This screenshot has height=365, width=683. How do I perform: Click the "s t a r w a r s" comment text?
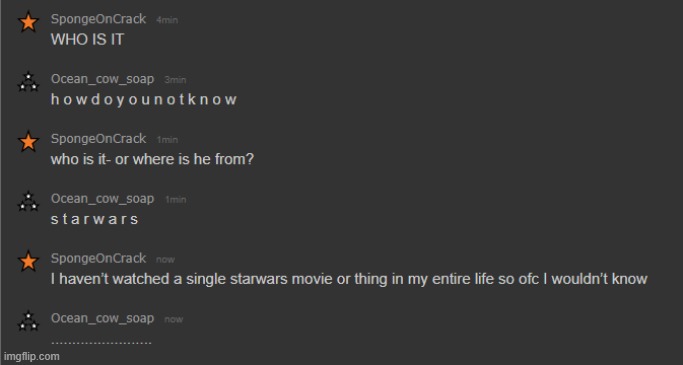(x=95, y=219)
